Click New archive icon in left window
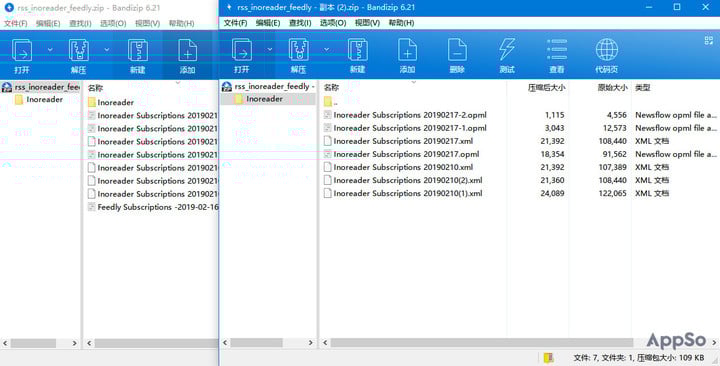 tap(137, 50)
